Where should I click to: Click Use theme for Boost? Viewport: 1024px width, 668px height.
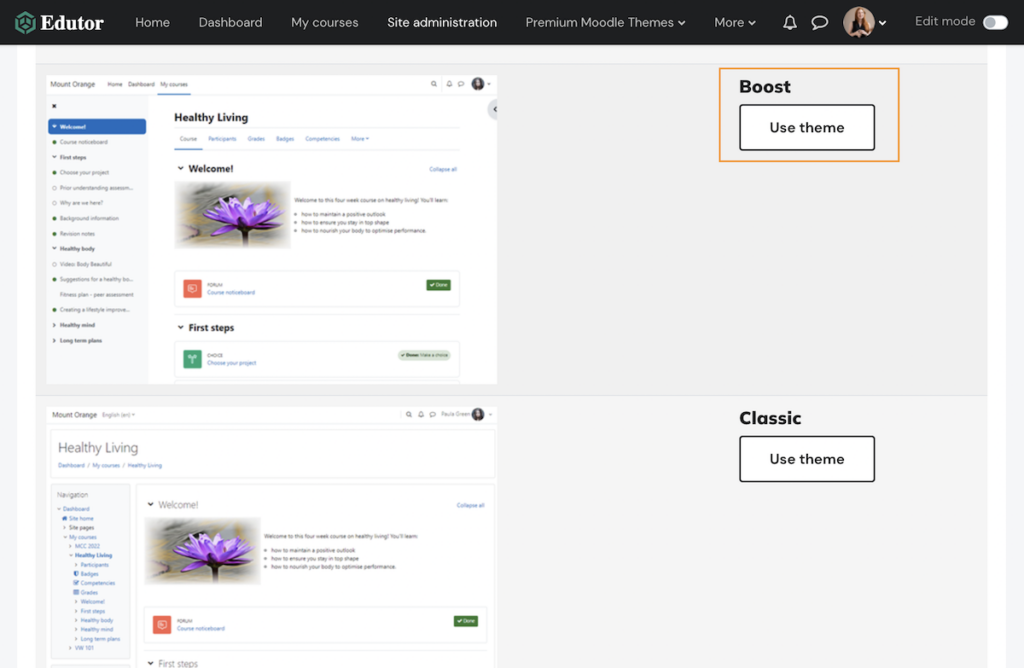point(806,128)
